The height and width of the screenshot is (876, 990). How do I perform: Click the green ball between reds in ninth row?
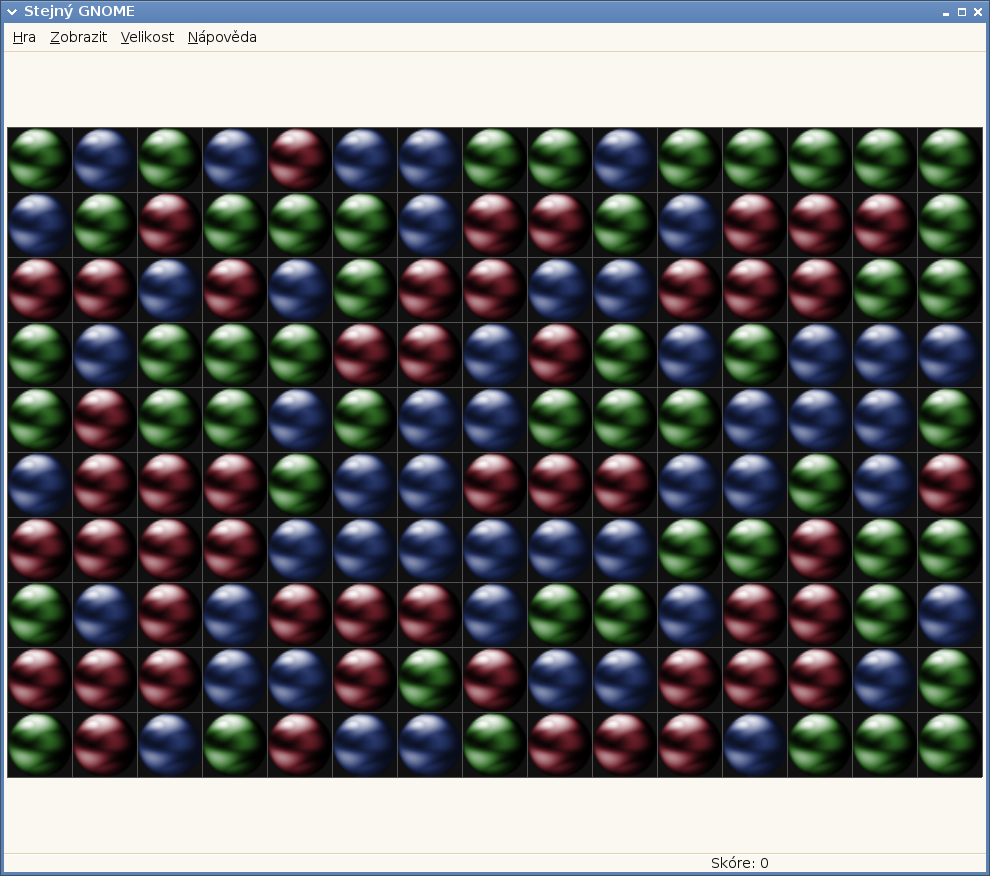pyautogui.click(x=430, y=680)
